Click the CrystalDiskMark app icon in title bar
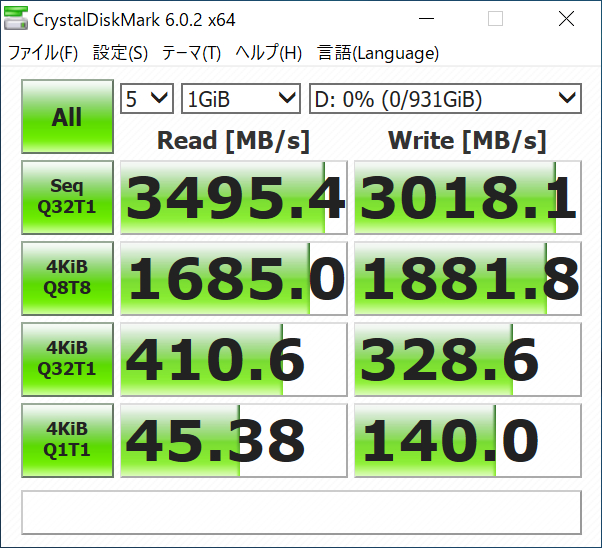Image resolution: width=602 pixels, height=548 pixels. [x=16, y=18]
